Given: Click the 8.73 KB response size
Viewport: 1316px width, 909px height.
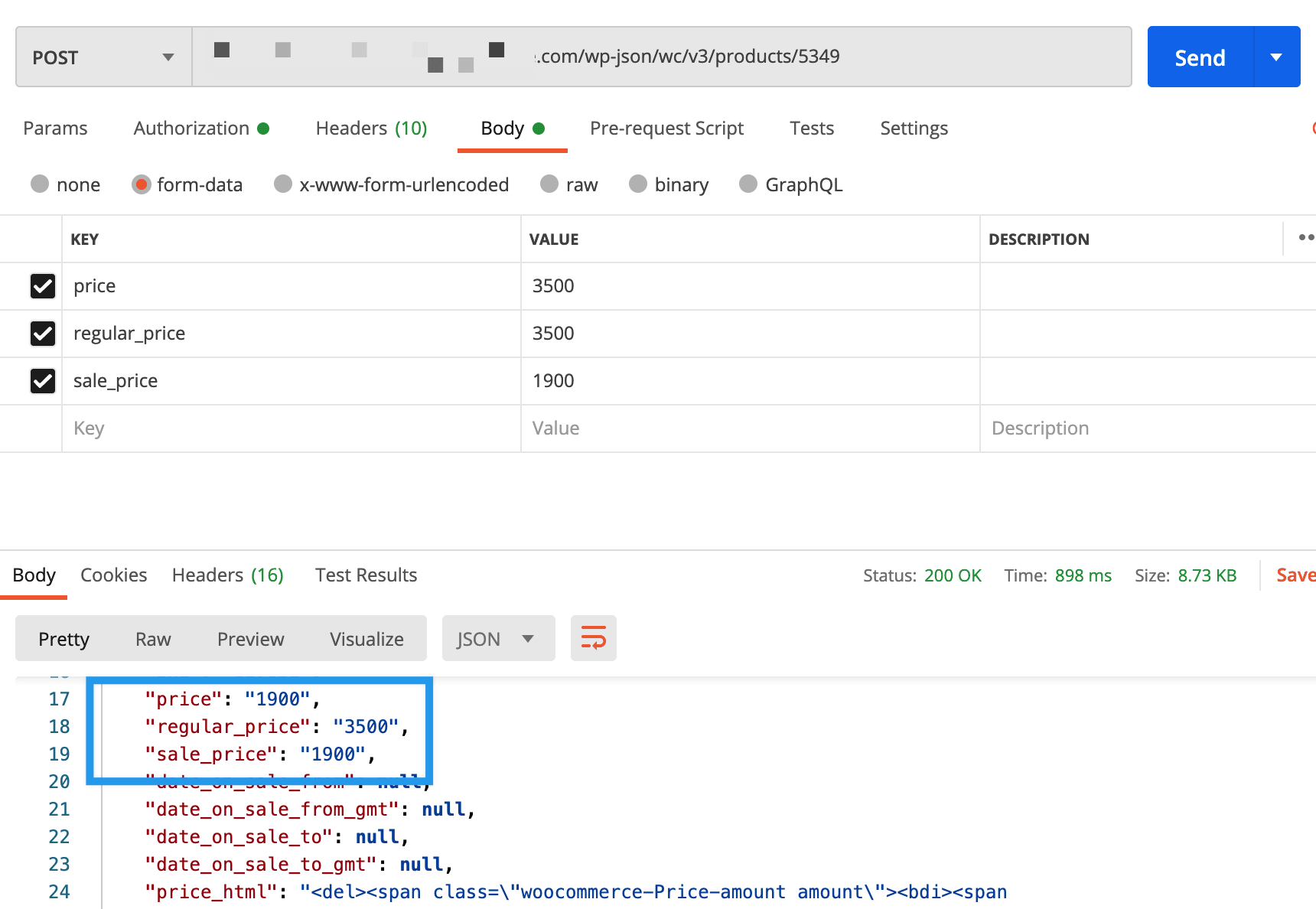Looking at the screenshot, I should [1207, 575].
